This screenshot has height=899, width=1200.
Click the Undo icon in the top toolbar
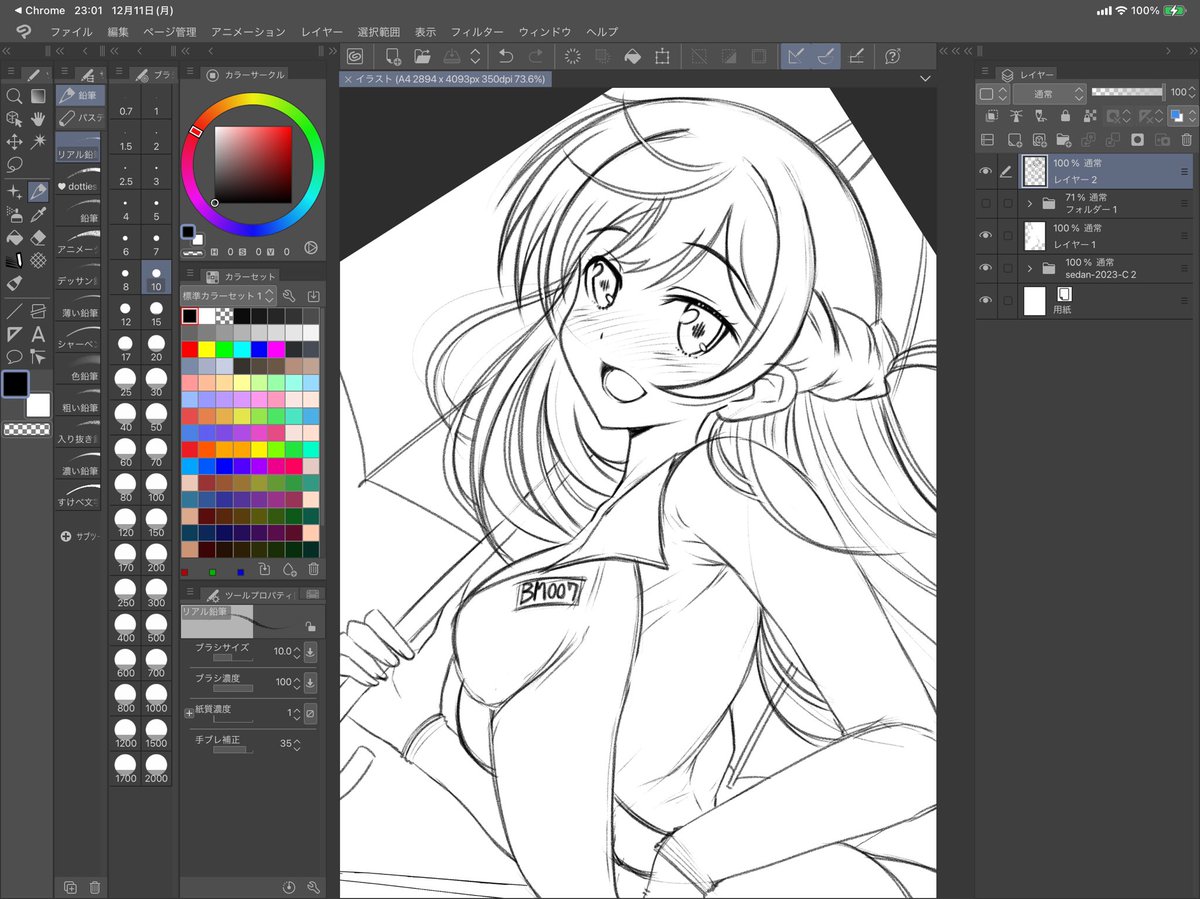point(505,57)
